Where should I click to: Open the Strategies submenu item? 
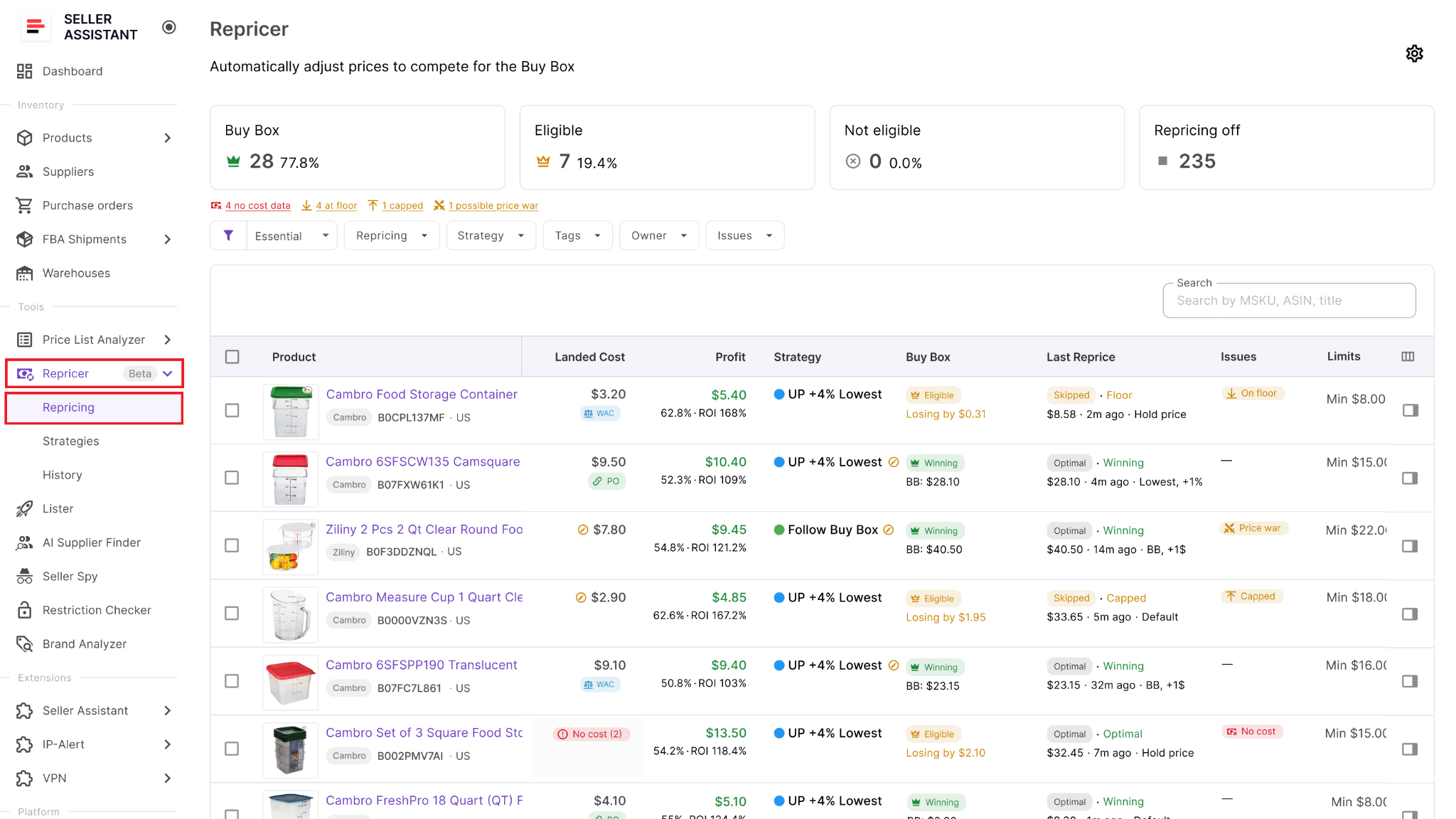[71, 441]
